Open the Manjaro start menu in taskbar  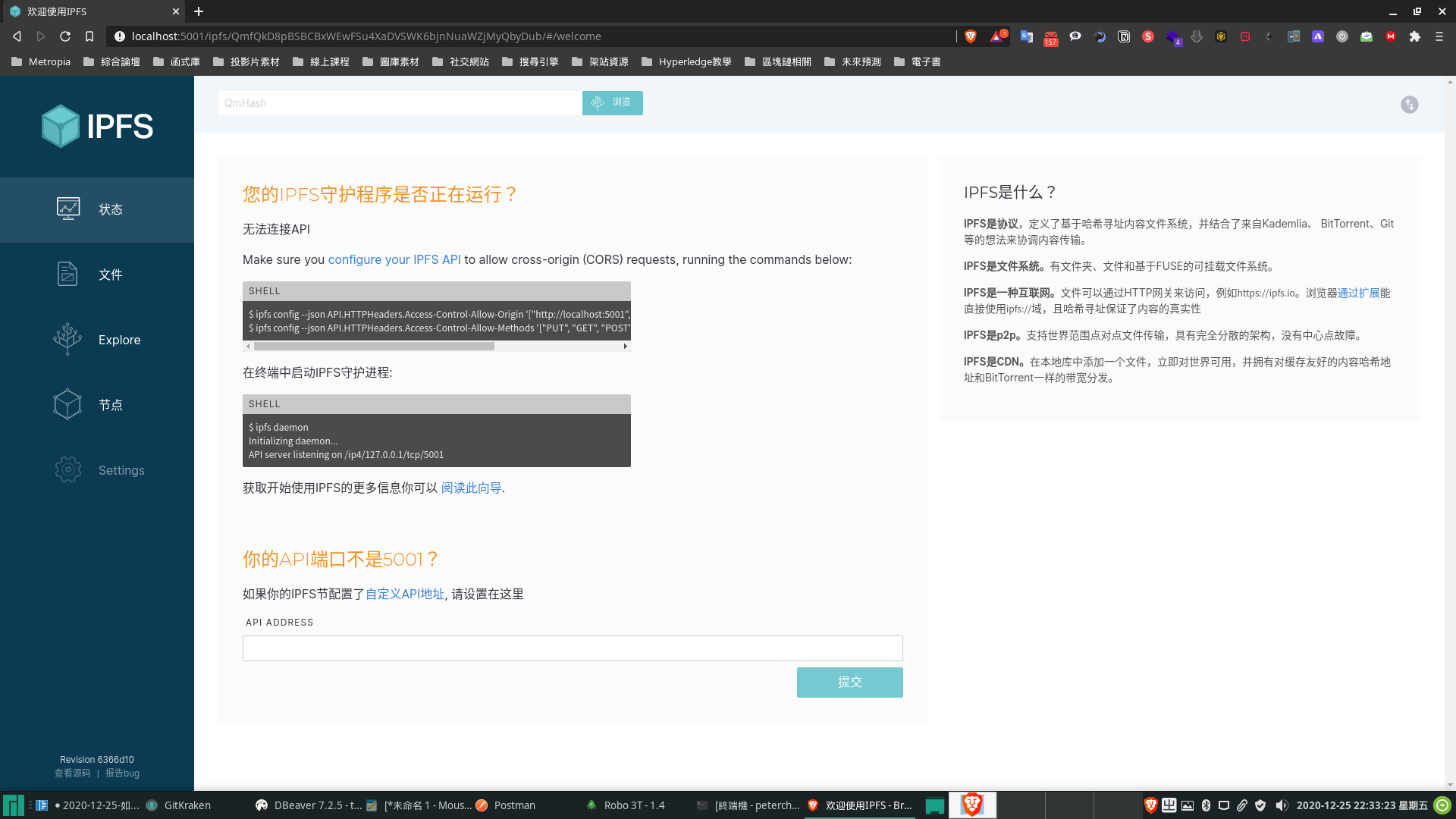13,805
